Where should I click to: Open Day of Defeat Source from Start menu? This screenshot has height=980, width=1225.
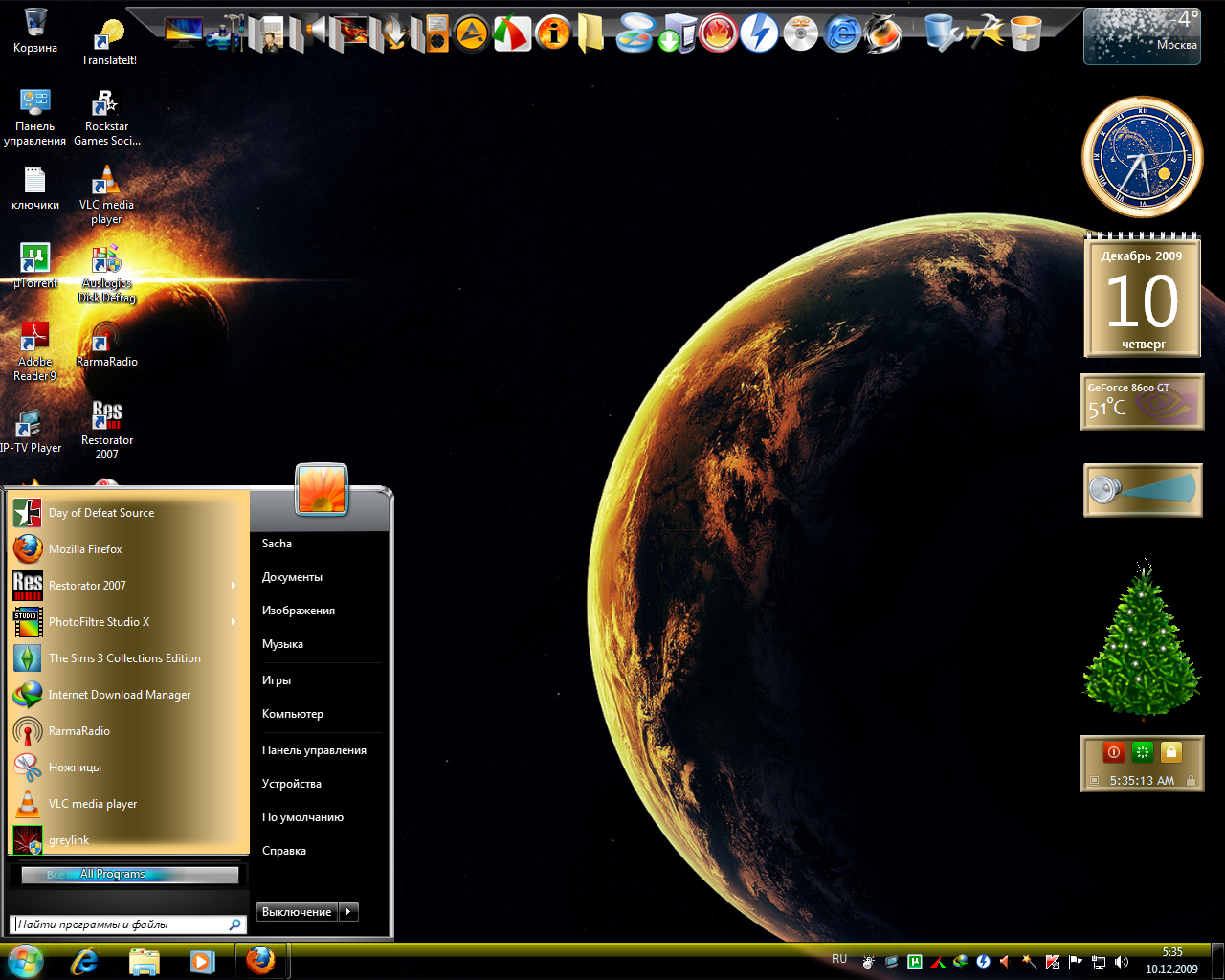tap(129, 513)
